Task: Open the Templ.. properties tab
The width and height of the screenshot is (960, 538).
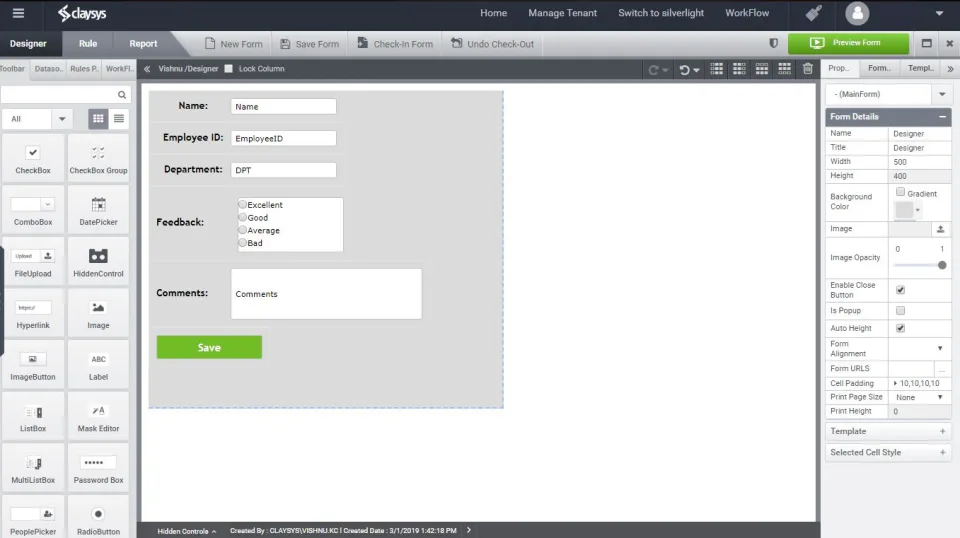Action: click(921, 69)
